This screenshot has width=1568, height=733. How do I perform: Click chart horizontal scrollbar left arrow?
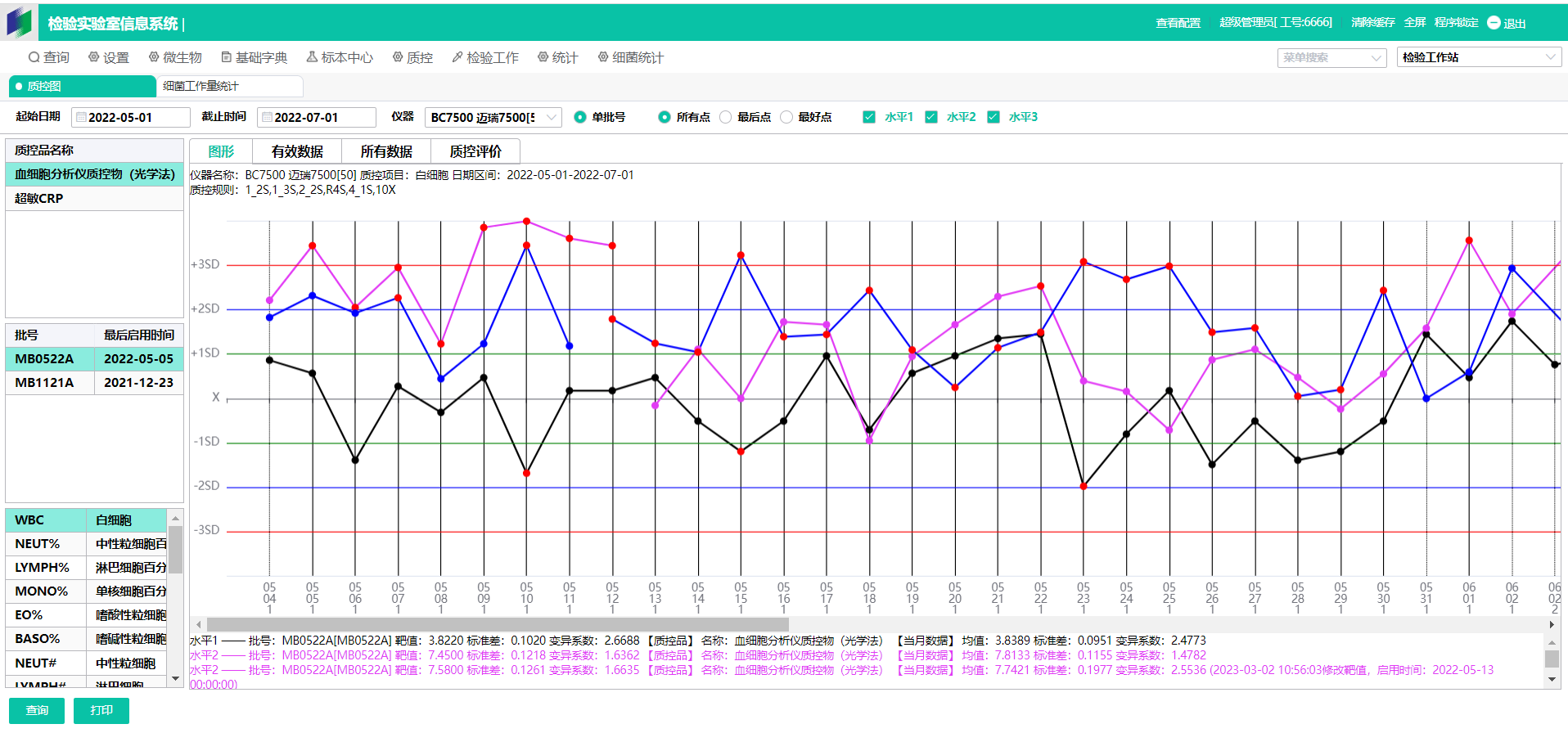pyautogui.click(x=198, y=624)
